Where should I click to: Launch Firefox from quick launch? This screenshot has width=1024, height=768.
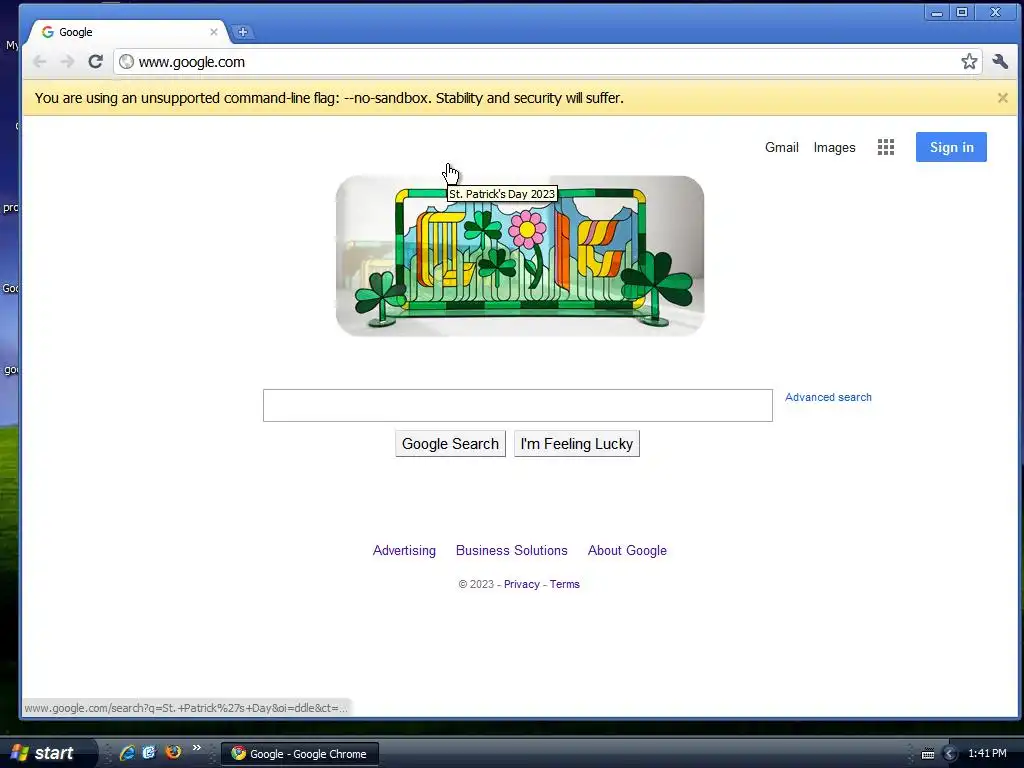(173, 752)
